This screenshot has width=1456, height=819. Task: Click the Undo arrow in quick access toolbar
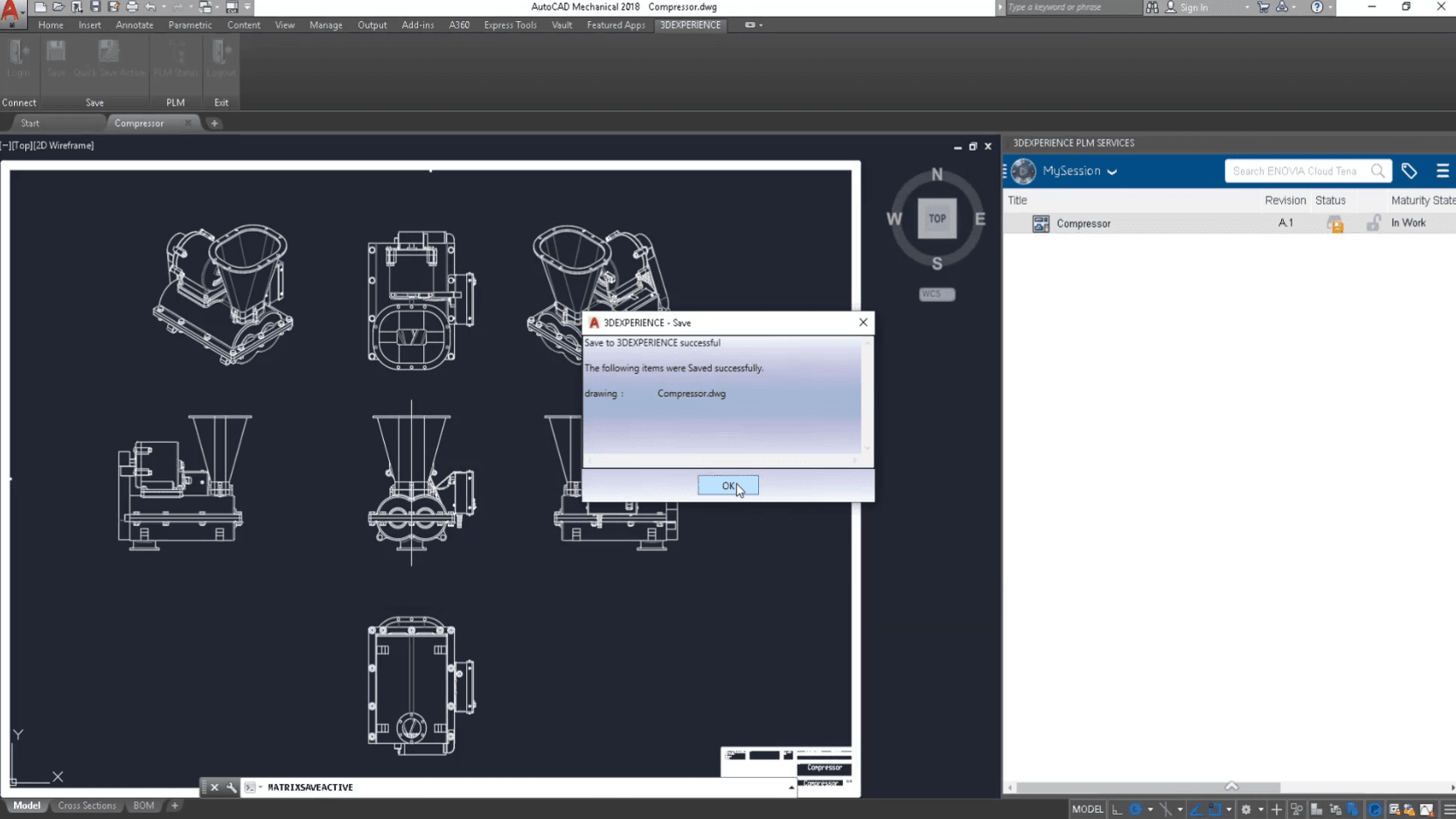tap(150, 7)
